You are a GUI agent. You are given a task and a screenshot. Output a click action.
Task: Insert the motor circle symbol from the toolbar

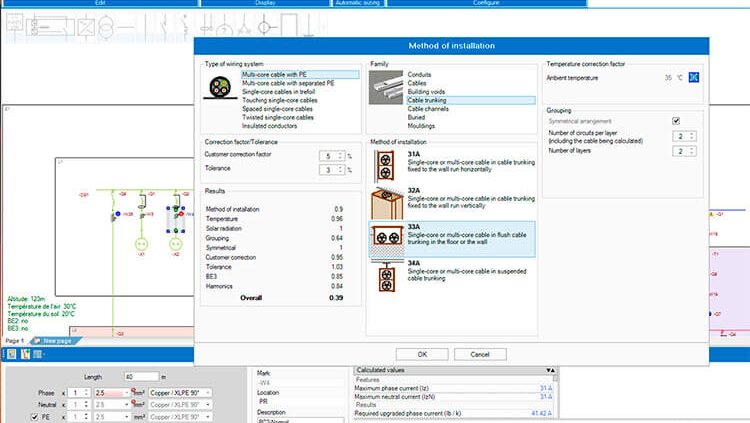(x=223, y=27)
